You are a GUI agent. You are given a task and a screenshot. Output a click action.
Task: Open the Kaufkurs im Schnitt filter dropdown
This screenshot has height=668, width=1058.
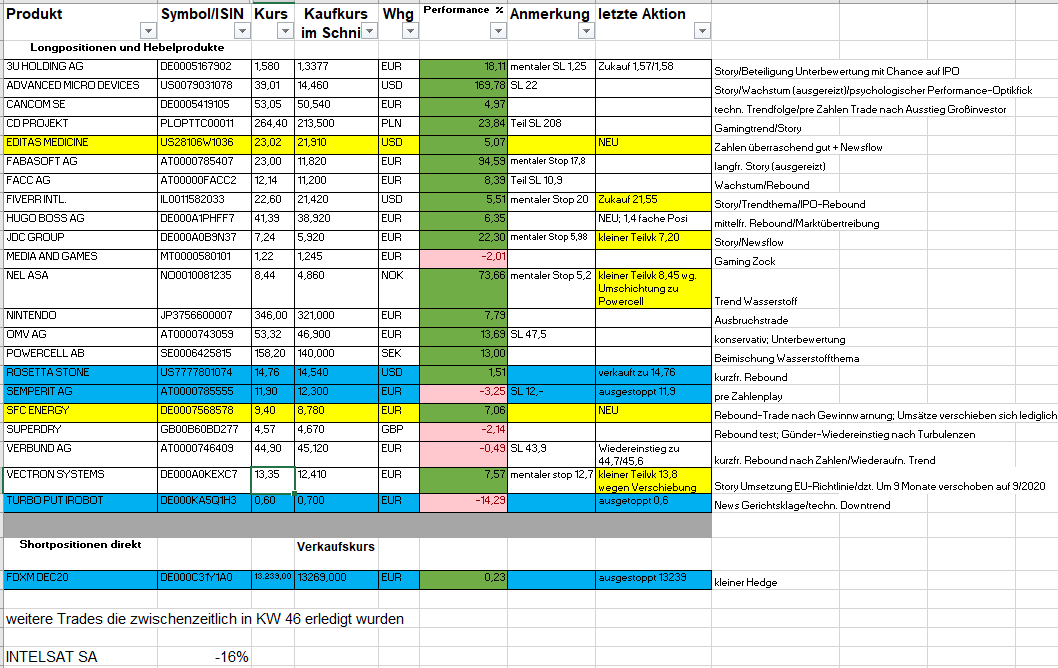(x=369, y=31)
